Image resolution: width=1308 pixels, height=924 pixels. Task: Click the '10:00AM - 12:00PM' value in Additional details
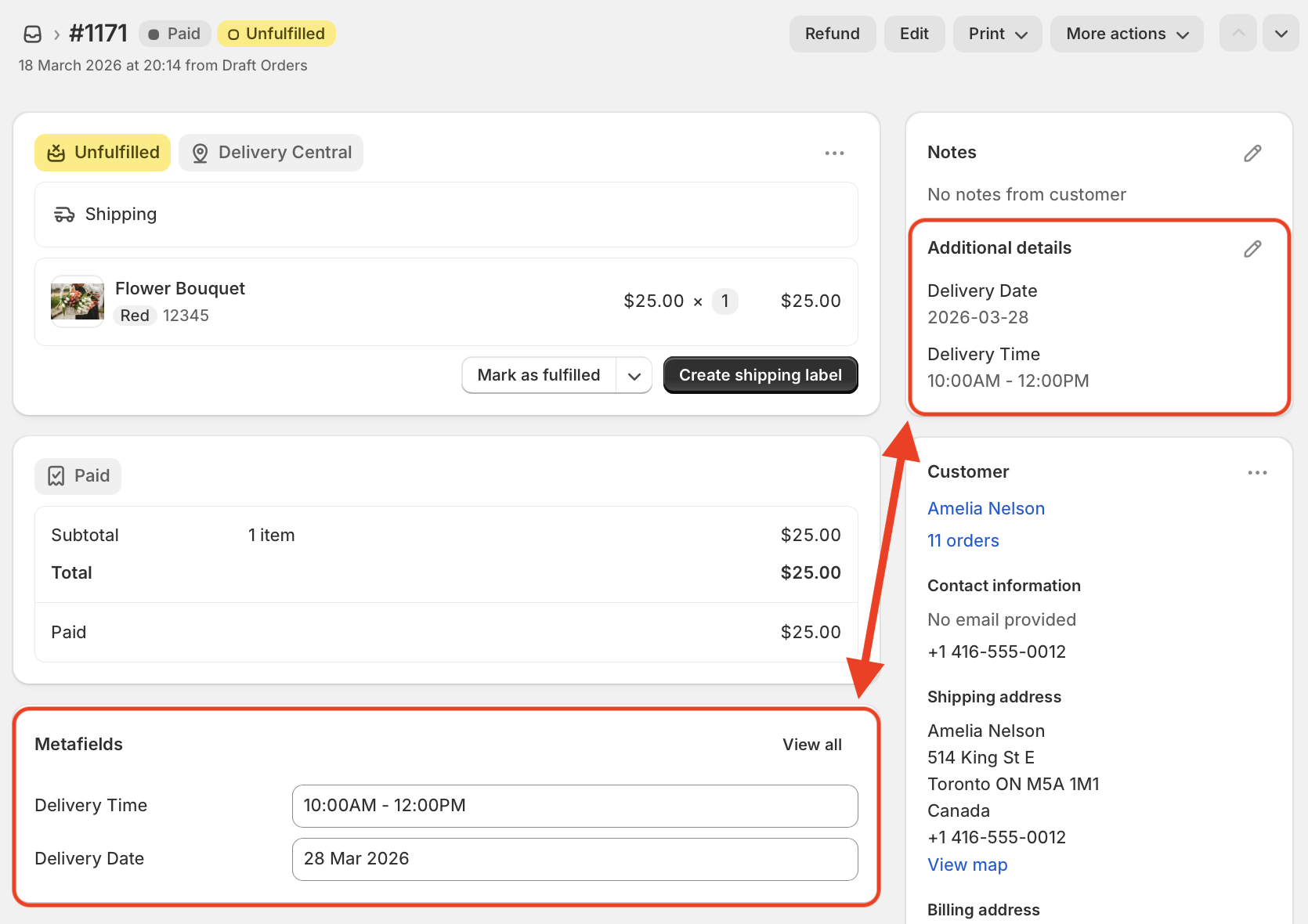click(1008, 381)
